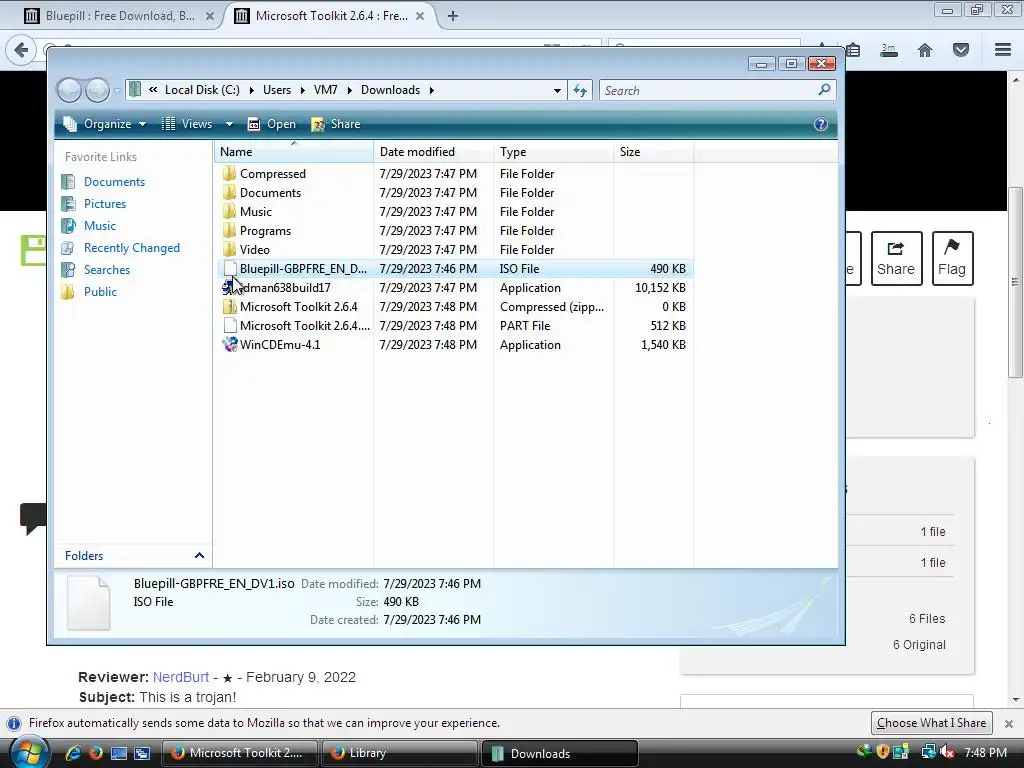Image resolution: width=1024 pixels, height=768 pixels.
Task: Switch to Microsoft Toolkit taskbar button
Action: (240, 753)
